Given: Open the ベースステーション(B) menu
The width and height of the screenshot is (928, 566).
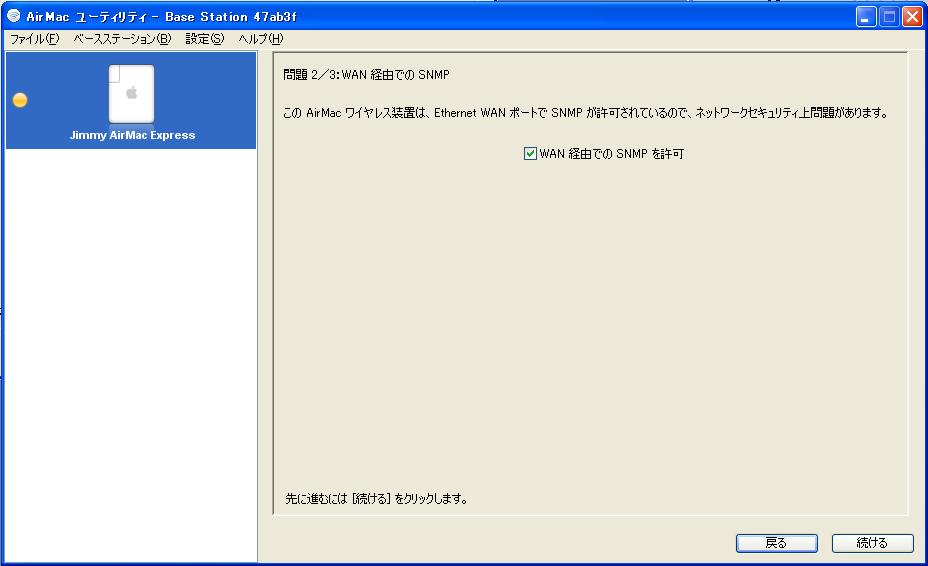Looking at the screenshot, I should 122,39.
